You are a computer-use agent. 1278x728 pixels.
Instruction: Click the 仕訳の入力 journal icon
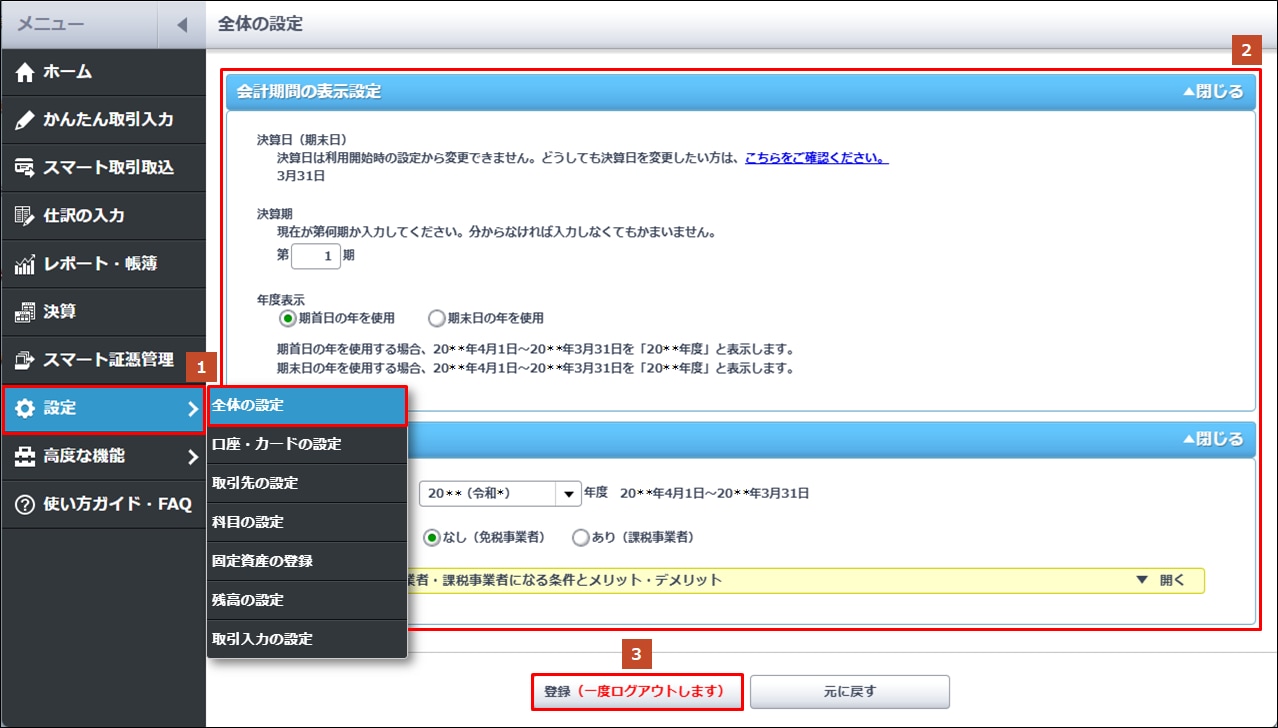pos(25,216)
